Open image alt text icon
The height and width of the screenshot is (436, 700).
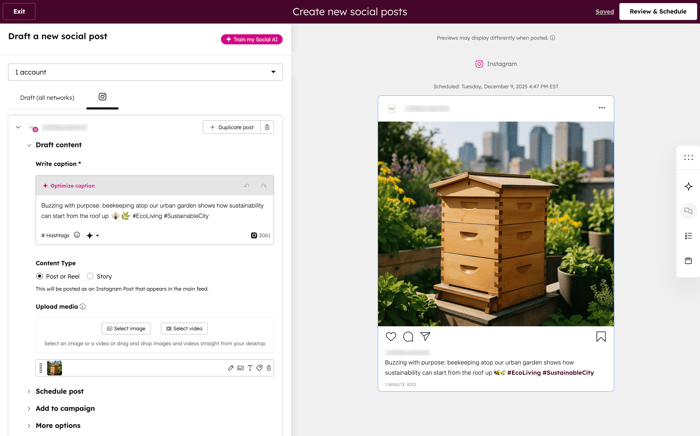tap(240, 368)
